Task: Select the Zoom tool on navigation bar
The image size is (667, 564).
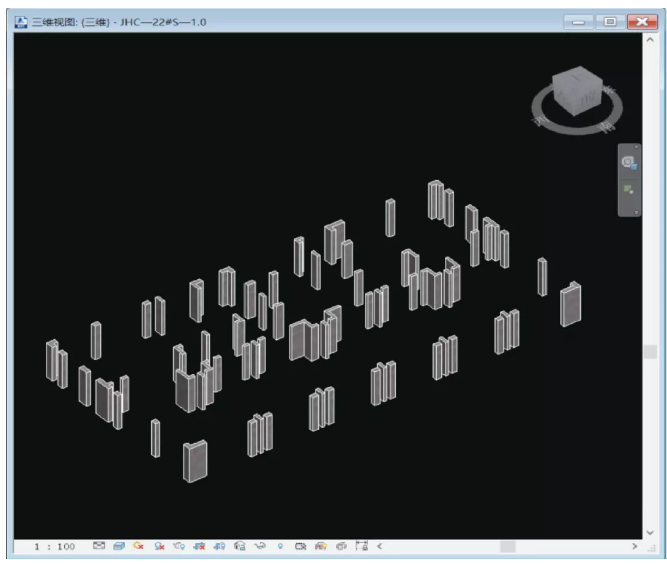Action: point(629,189)
